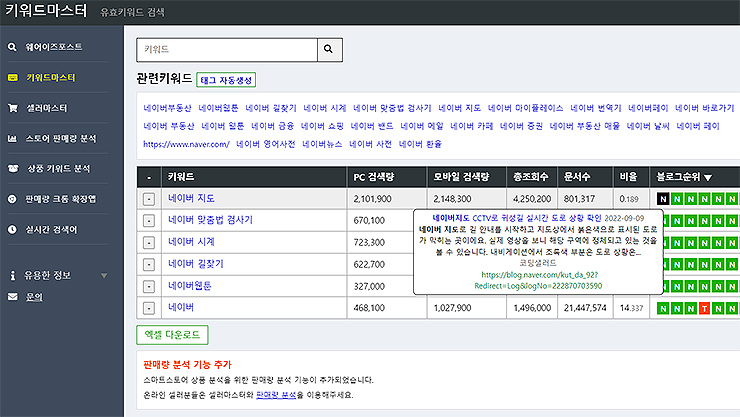Click the chart icon for 스토어 판매량 분석

point(12,139)
